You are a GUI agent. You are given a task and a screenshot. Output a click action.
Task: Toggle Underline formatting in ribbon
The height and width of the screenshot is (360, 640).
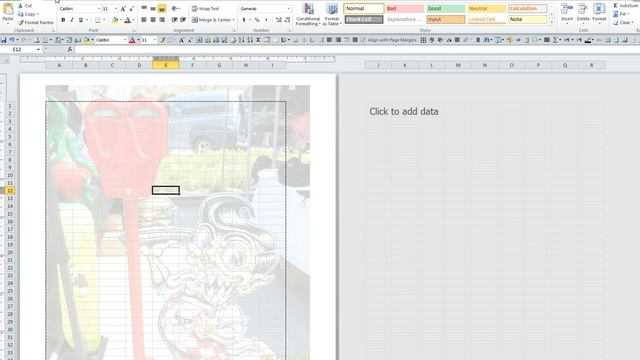tap(81, 20)
